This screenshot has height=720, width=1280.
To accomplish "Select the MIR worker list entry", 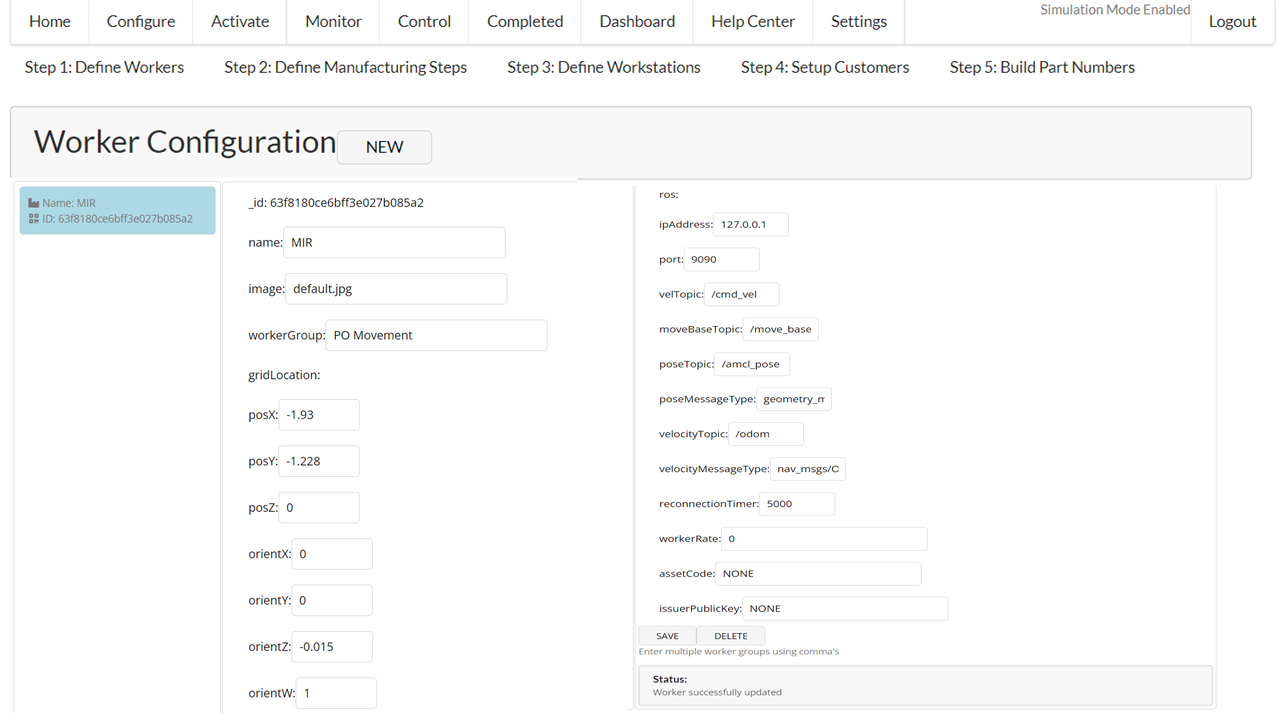I will (x=117, y=211).
